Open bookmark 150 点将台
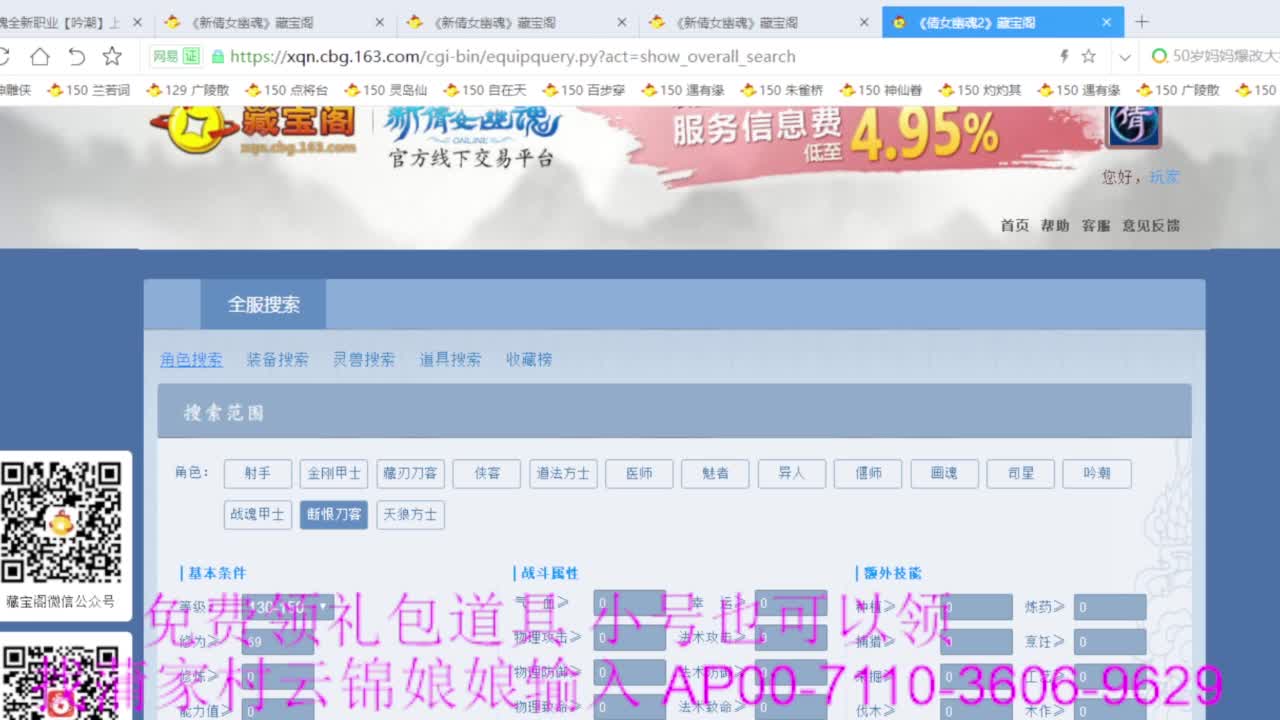The width and height of the screenshot is (1280, 720). 286,90
